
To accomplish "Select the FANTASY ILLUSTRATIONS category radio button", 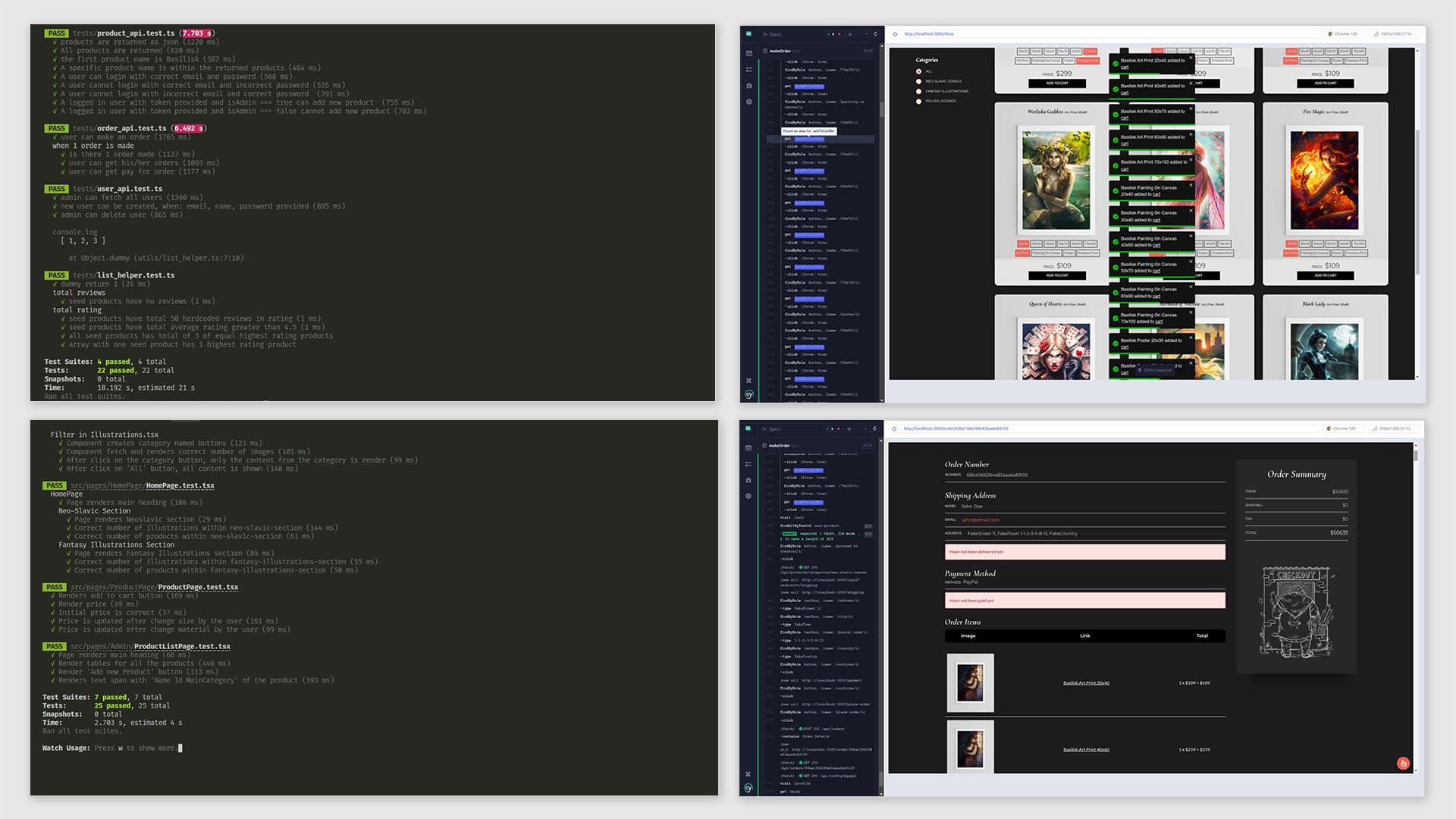I will point(918,91).
